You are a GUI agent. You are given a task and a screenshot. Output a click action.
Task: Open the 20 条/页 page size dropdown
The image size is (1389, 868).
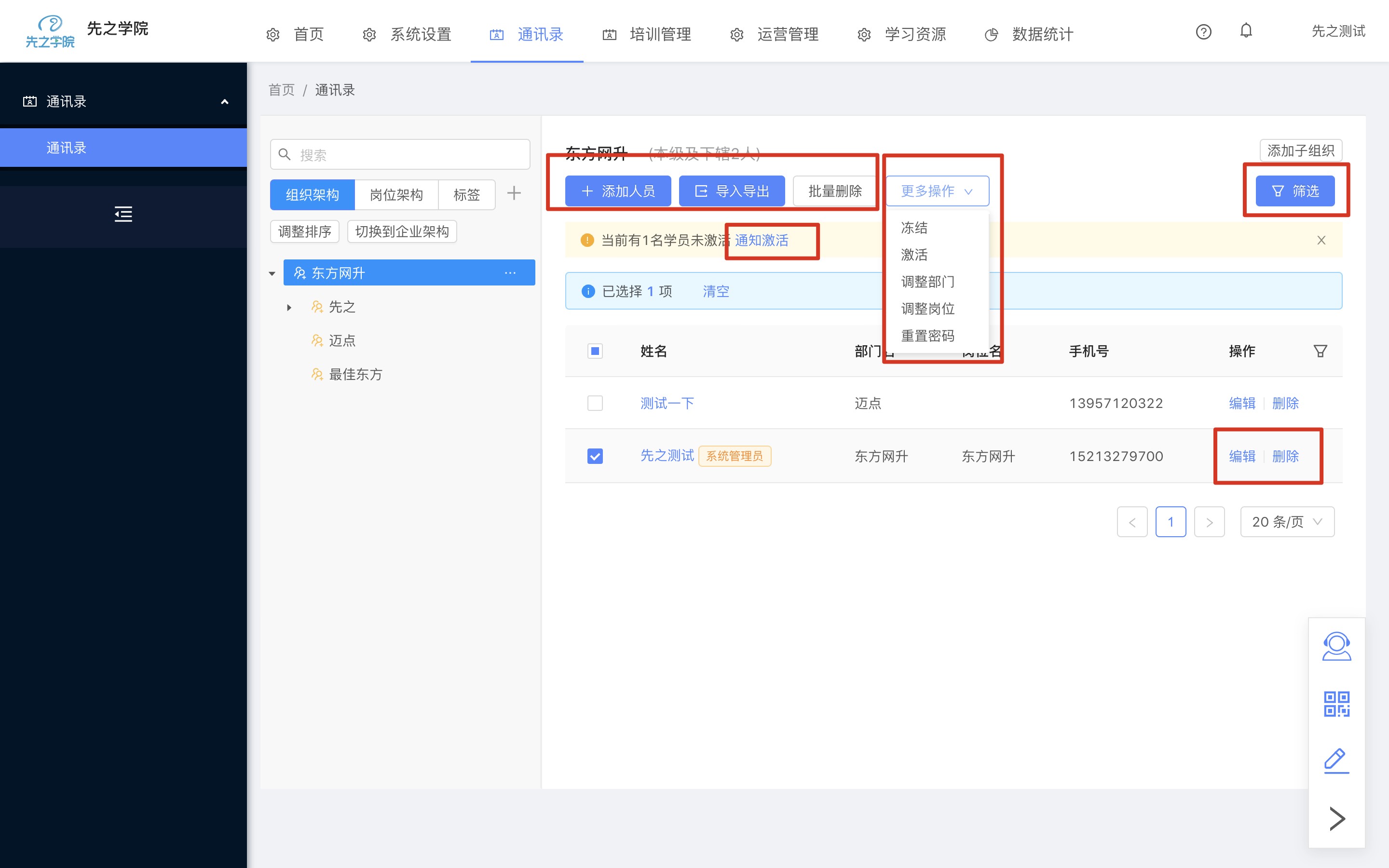[x=1287, y=522]
